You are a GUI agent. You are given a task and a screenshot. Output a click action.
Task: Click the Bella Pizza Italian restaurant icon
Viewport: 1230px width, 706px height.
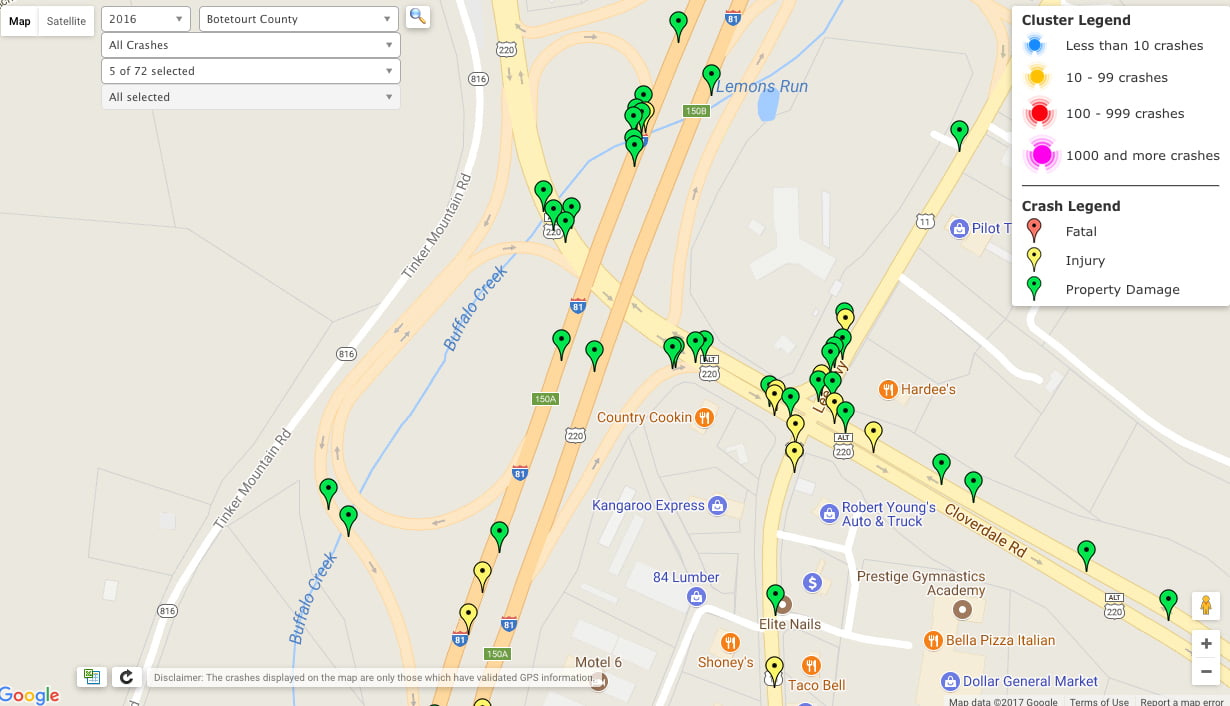[x=936, y=640]
